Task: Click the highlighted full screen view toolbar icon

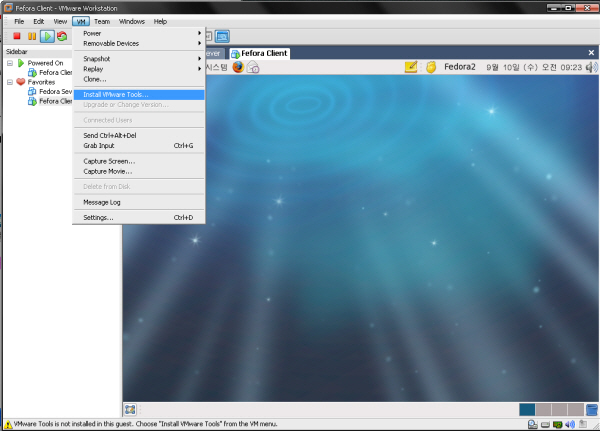Action: pyautogui.click(x=222, y=36)
